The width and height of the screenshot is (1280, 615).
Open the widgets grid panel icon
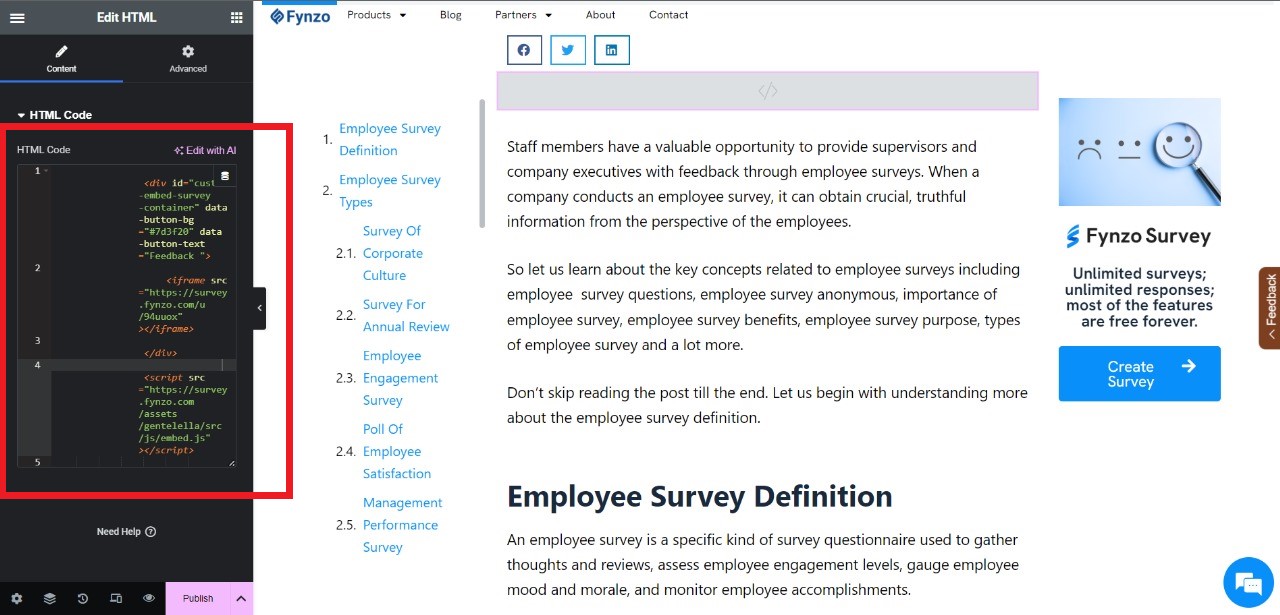[x=236, y=17]
